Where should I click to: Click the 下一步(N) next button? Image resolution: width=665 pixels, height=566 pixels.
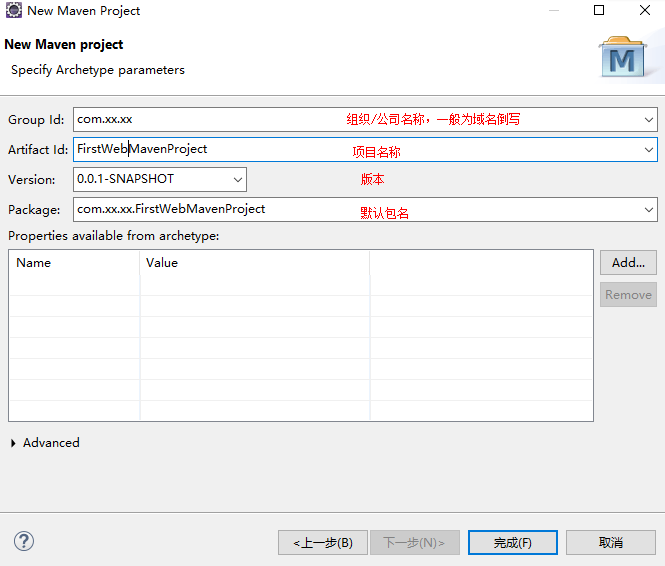pyautogui.click(x=414, y=542)
